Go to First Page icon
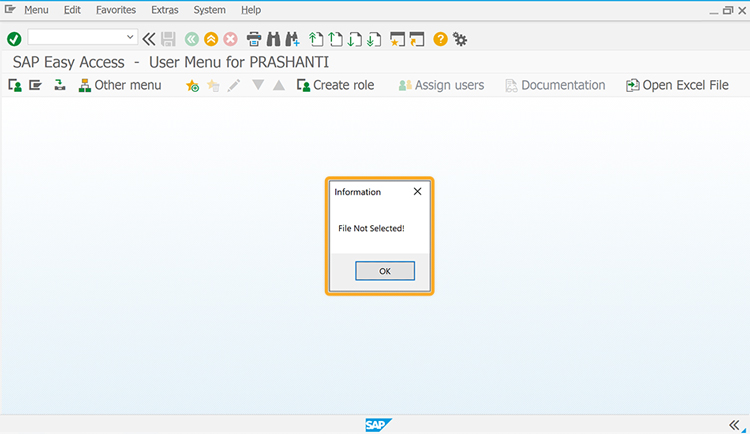This screenshot has width=750, height=434. click(316, 39)
